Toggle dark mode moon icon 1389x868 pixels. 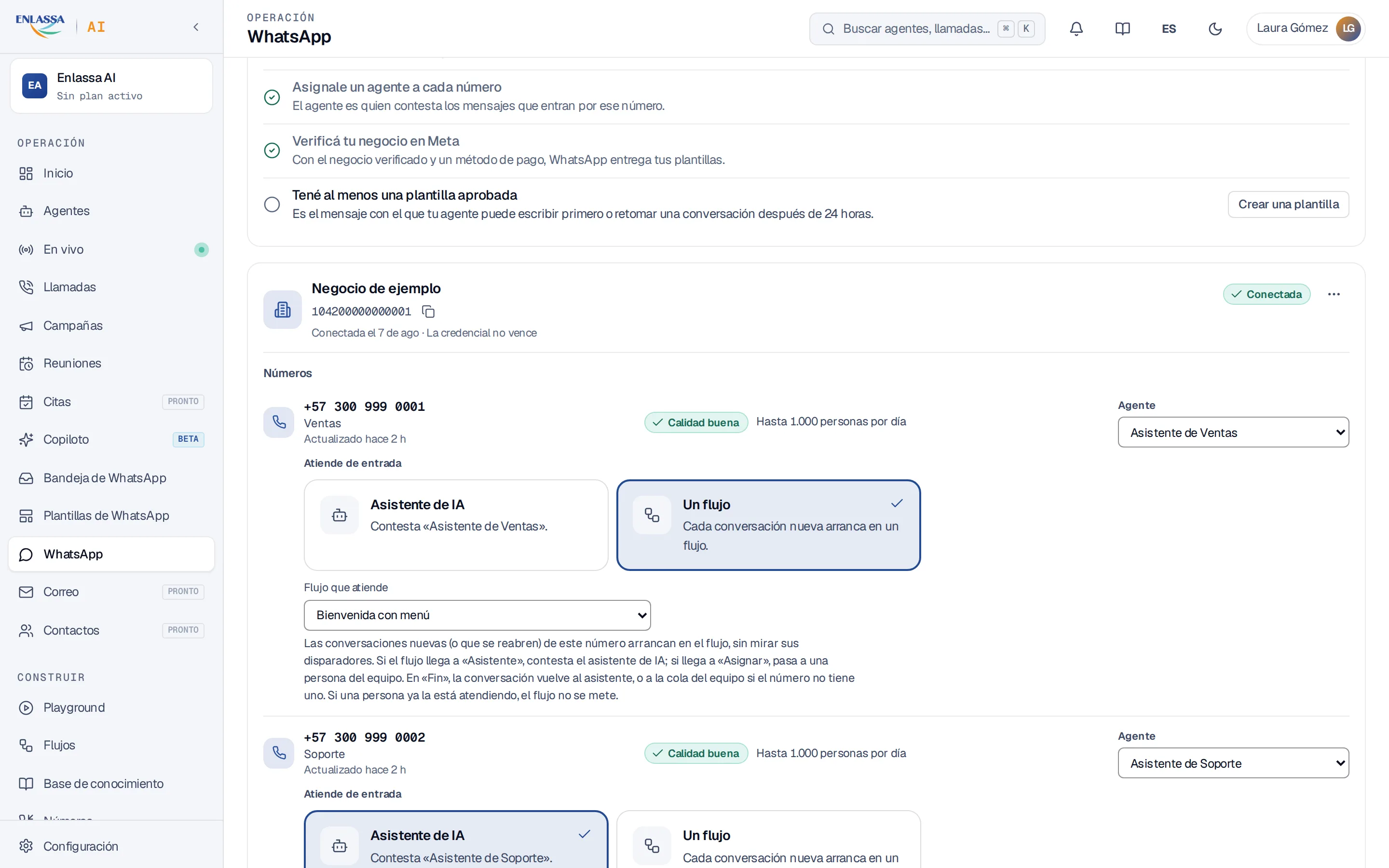pyautogui.click(x=1215, y=29)
